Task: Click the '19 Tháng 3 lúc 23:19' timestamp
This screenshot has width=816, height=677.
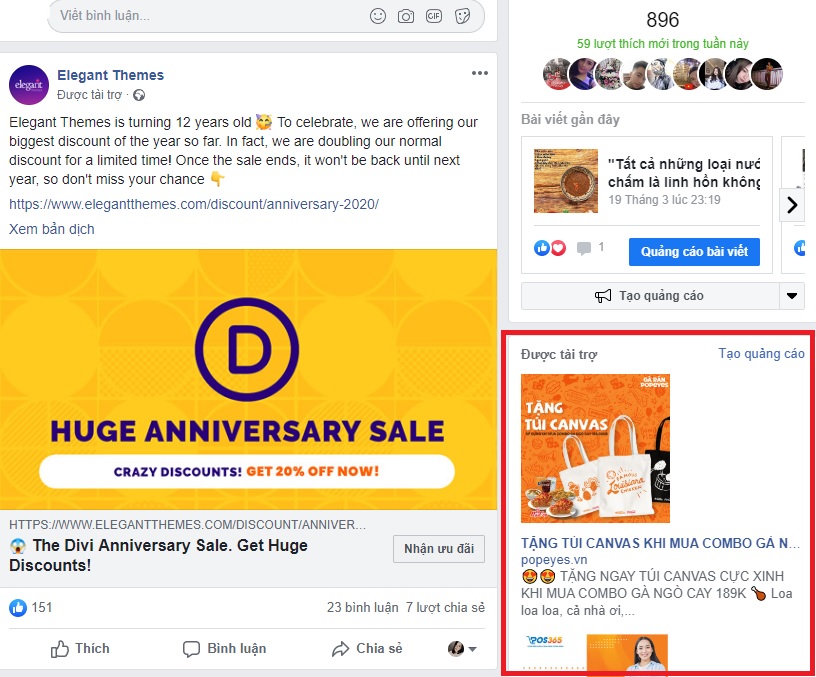Action: (664, 200)
